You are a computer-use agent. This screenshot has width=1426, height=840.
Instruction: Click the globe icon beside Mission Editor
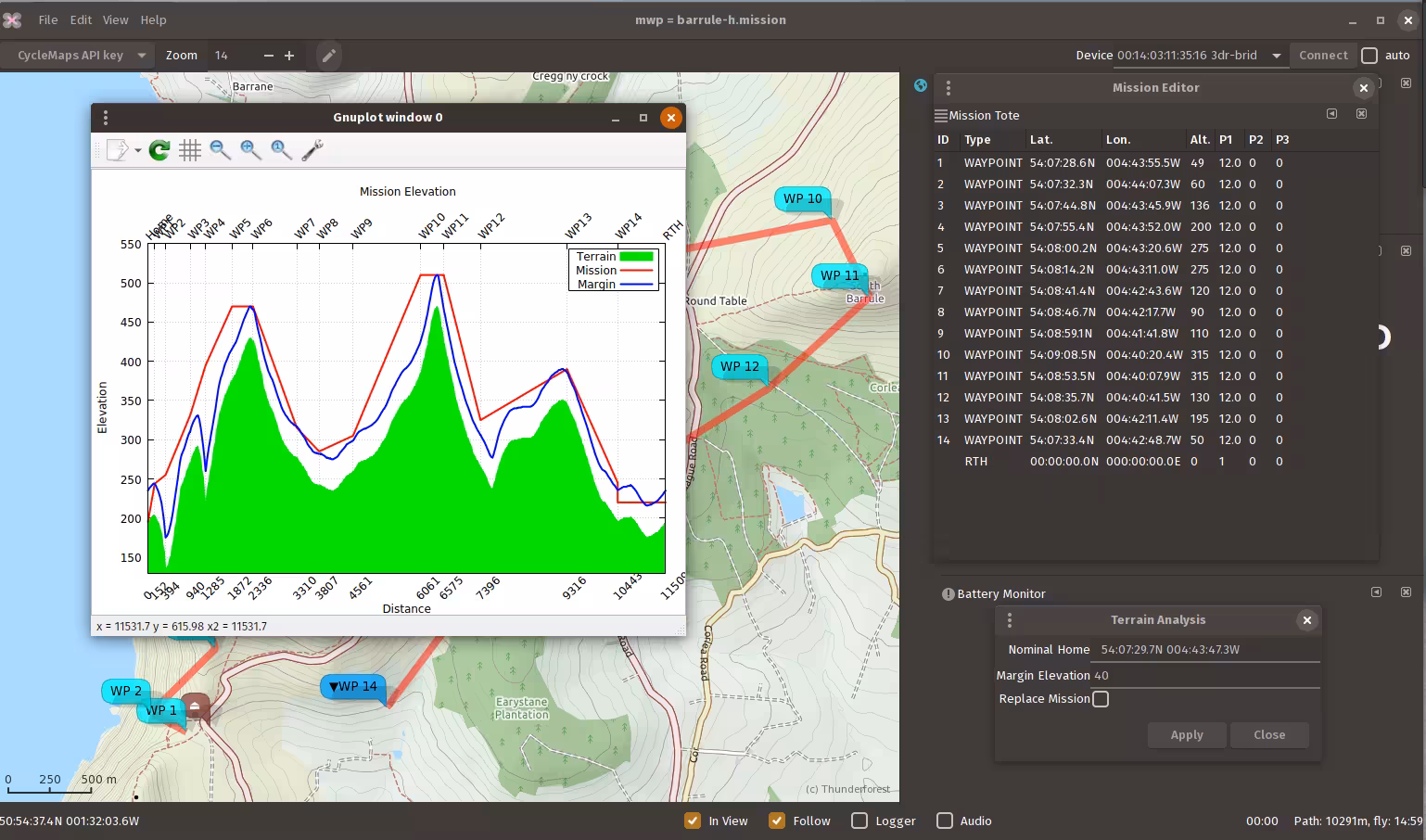(x=921, y=85)
